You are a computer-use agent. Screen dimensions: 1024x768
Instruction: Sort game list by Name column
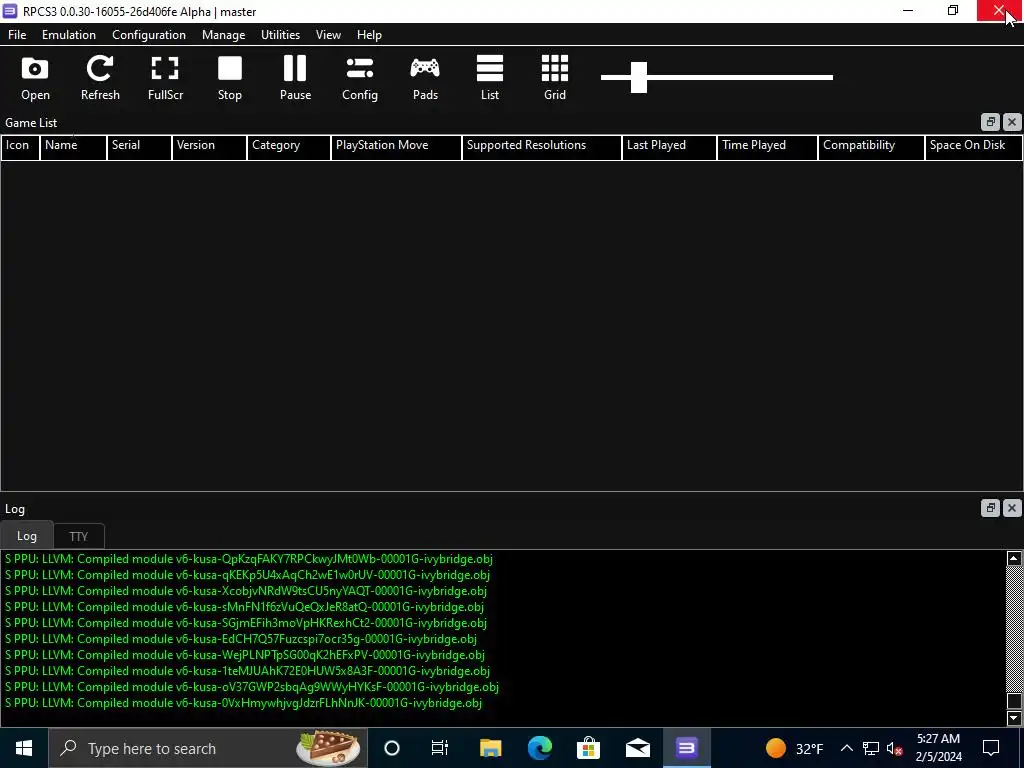click(73, 147)
